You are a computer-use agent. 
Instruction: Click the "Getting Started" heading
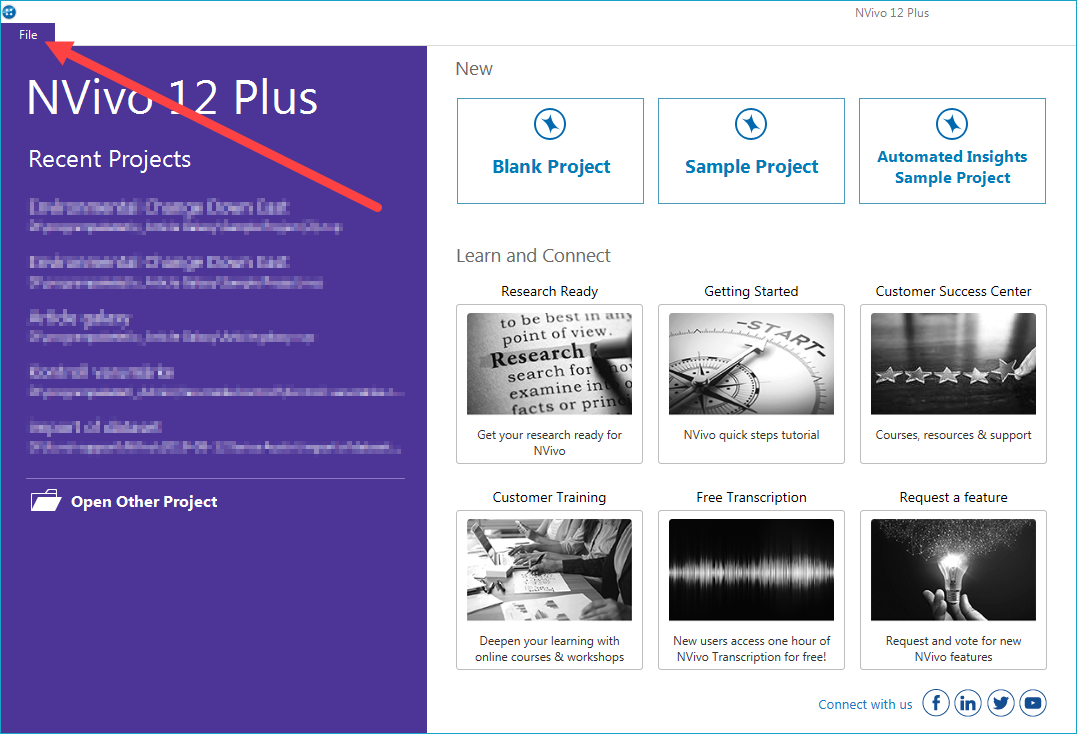pos(751,291)
